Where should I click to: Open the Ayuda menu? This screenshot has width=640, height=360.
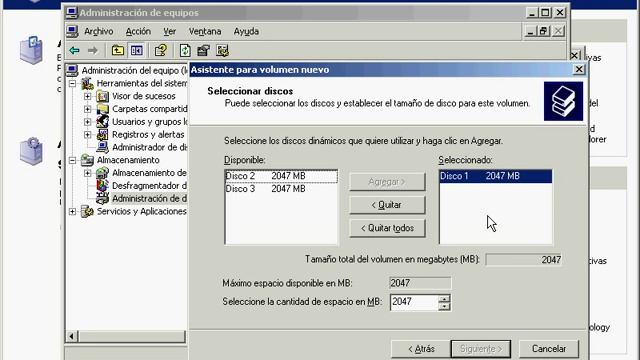click(246, 31)
